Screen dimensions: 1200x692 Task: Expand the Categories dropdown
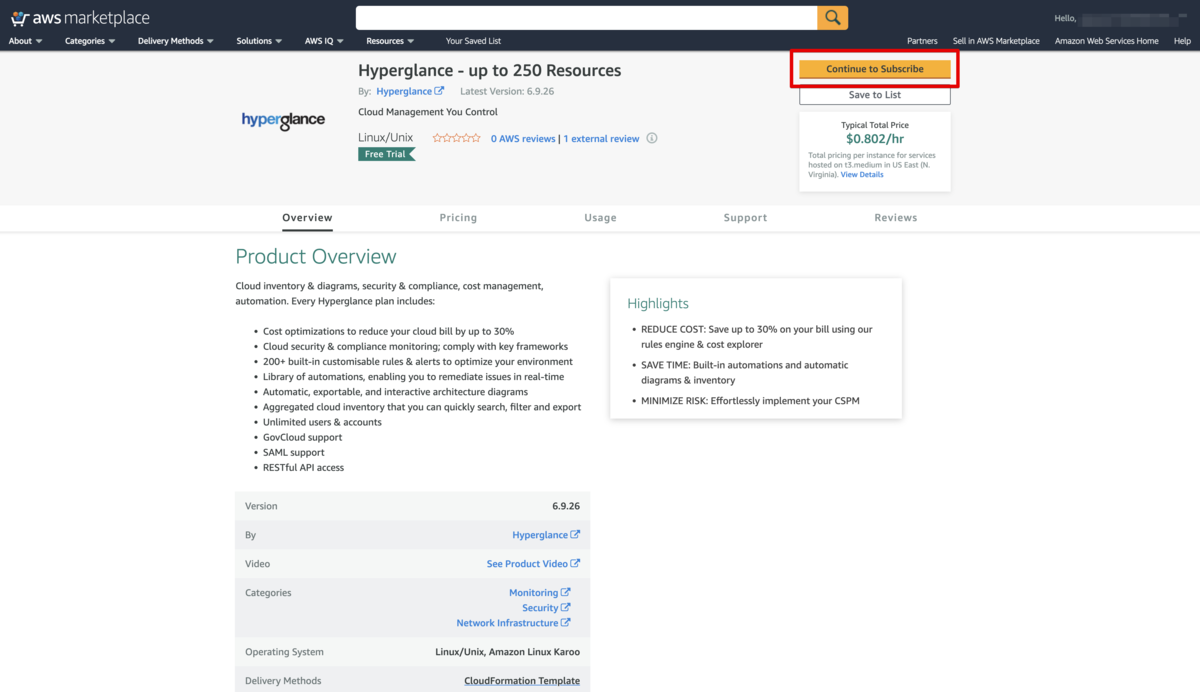point(90,41)
